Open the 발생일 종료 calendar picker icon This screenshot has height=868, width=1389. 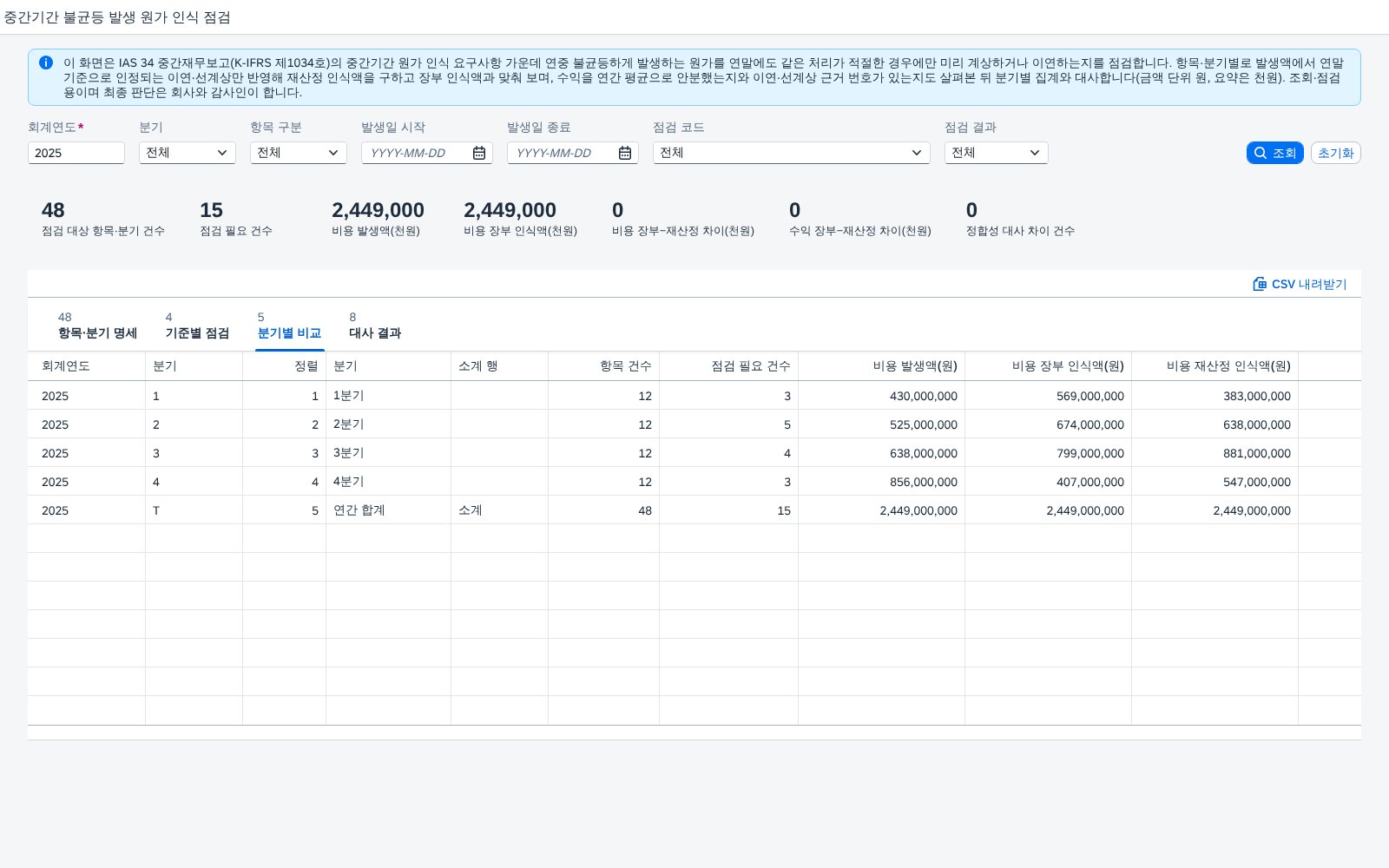(625, 153)
